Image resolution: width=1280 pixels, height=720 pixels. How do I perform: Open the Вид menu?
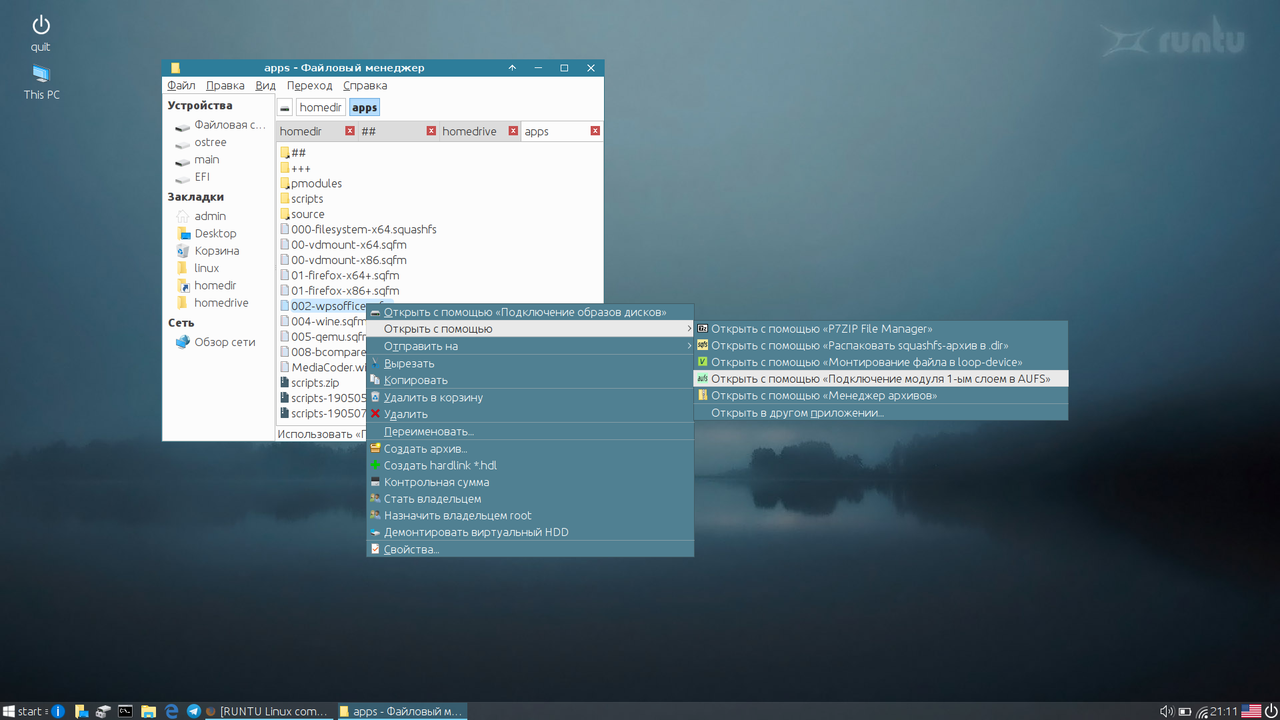(265, 86)
